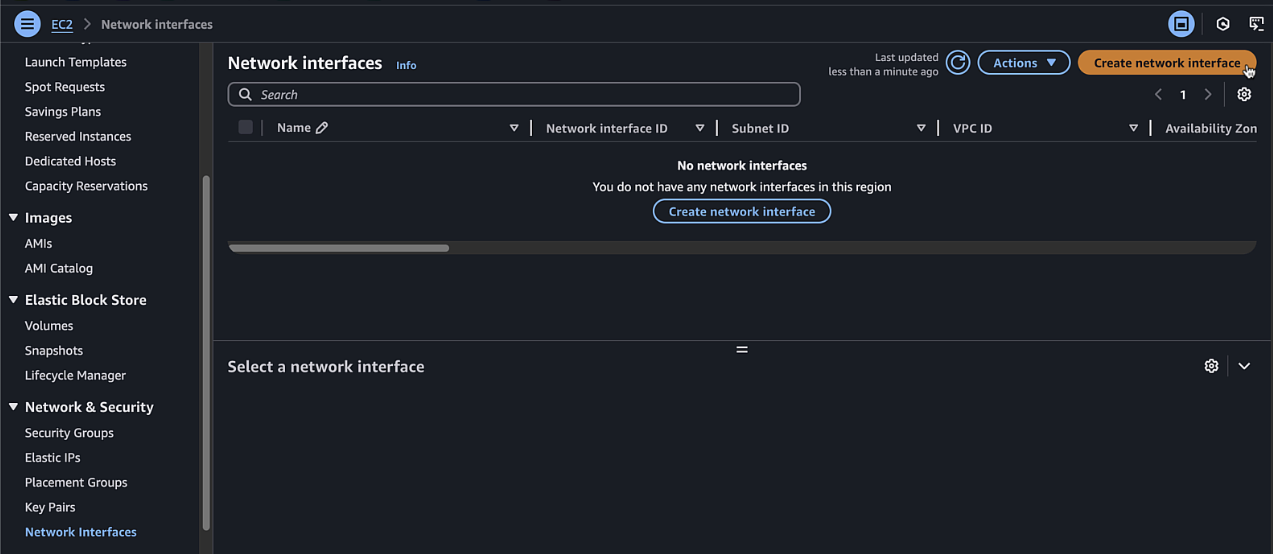
Task: Collapse the Network & Security section
Action: (13, 407)
